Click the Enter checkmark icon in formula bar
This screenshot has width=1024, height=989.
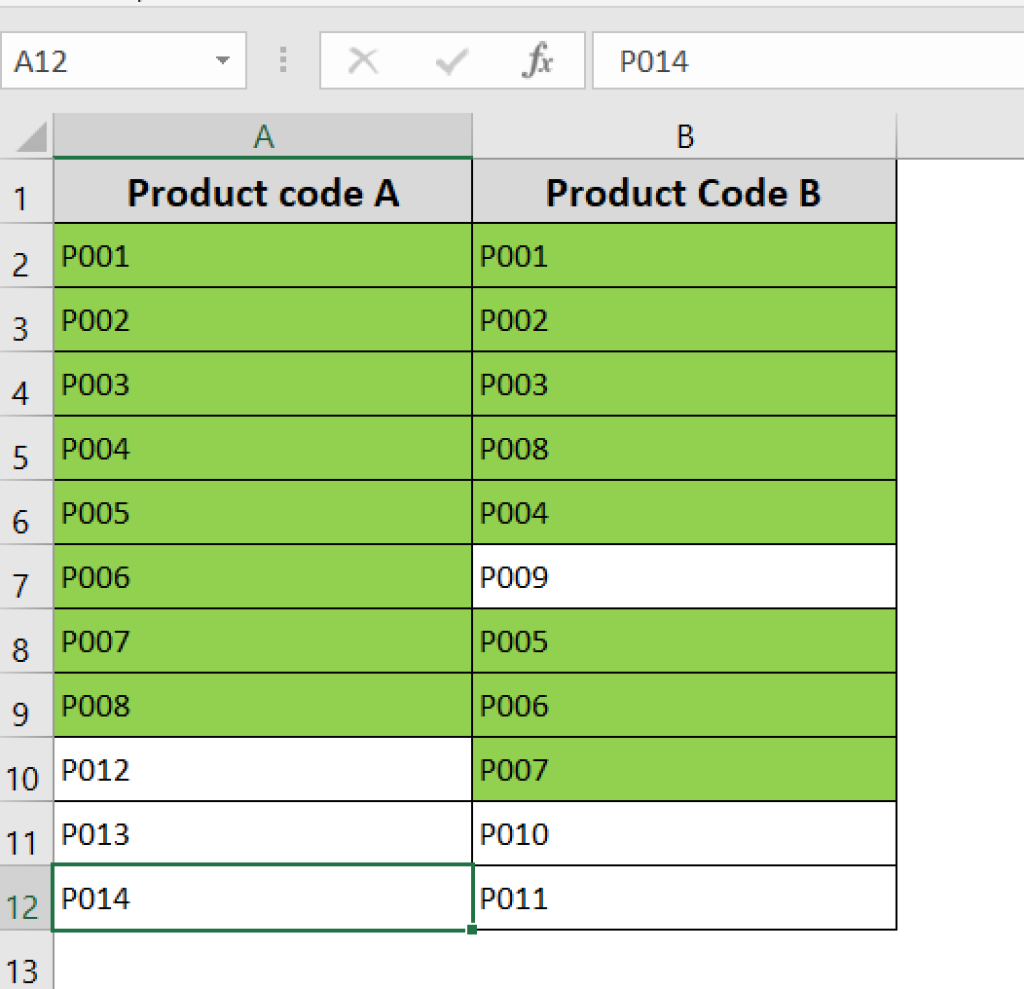point(451,62)
